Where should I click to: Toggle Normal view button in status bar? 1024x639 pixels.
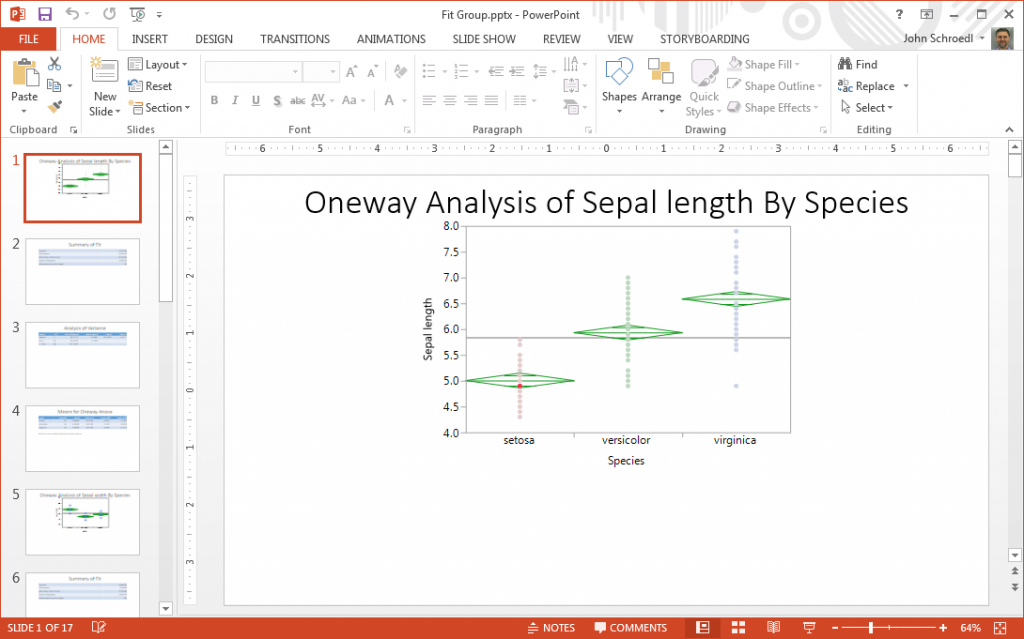[x=703, y=627]
